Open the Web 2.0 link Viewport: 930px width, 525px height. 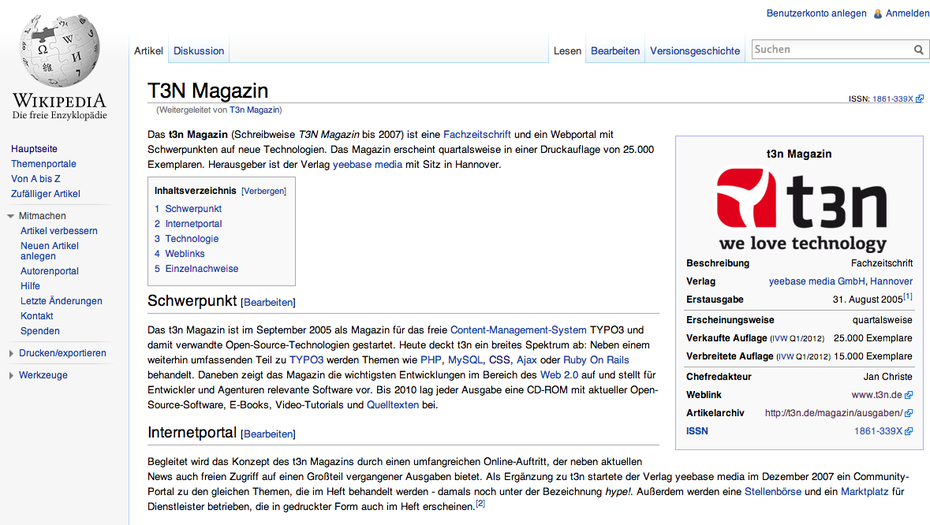(559, 375)
